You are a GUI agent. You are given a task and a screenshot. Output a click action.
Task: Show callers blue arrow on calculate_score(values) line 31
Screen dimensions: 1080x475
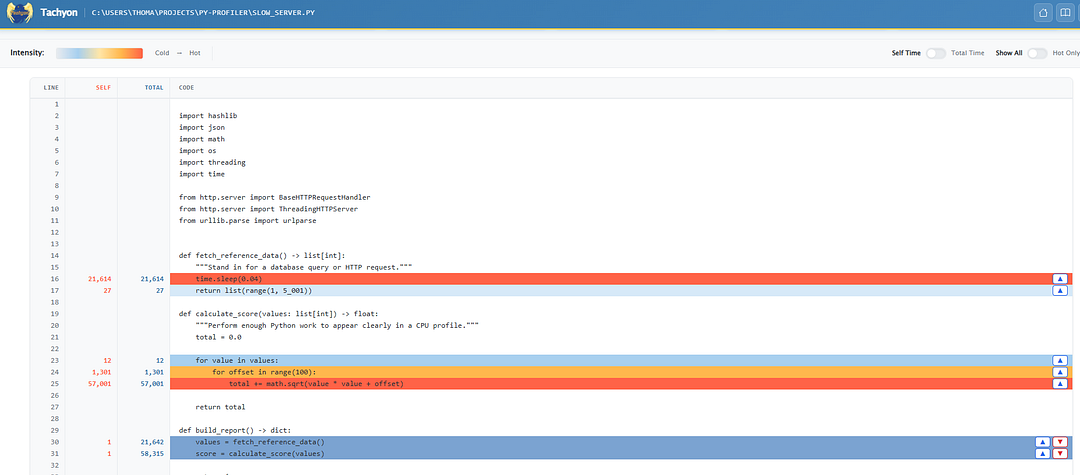(1043, 454)
